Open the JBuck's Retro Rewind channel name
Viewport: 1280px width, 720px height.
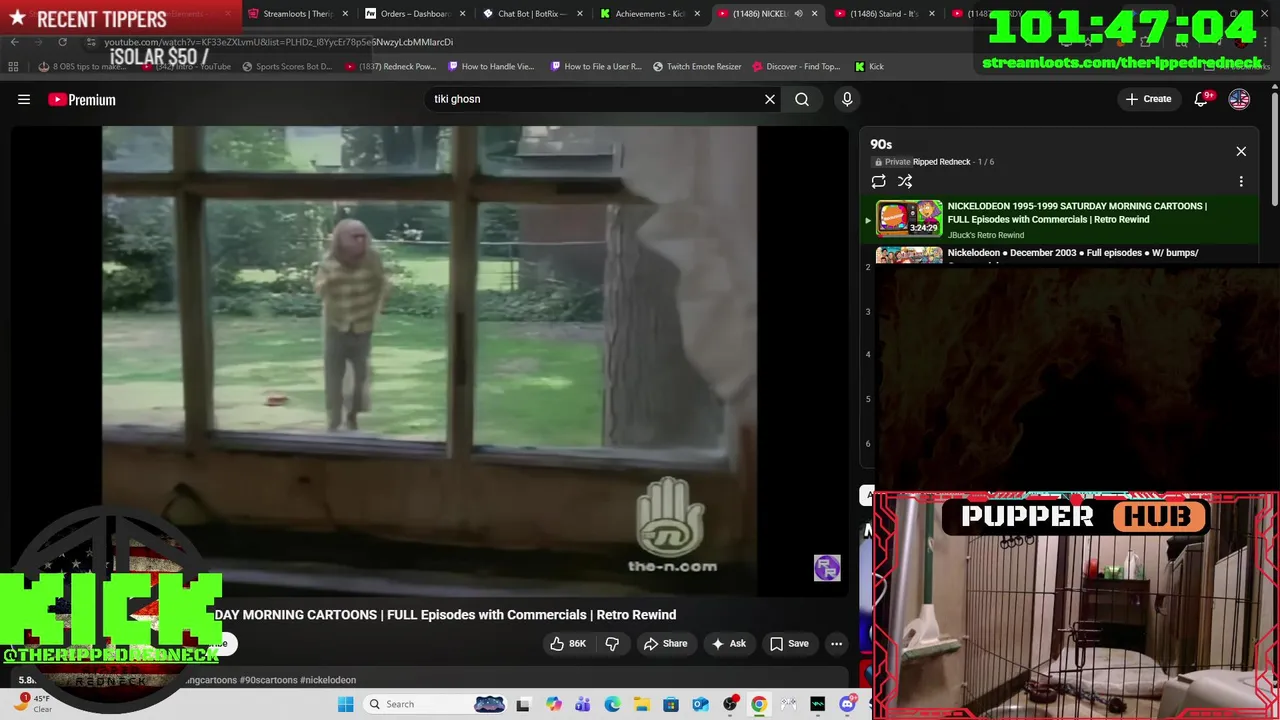click(x=986, y=235)
